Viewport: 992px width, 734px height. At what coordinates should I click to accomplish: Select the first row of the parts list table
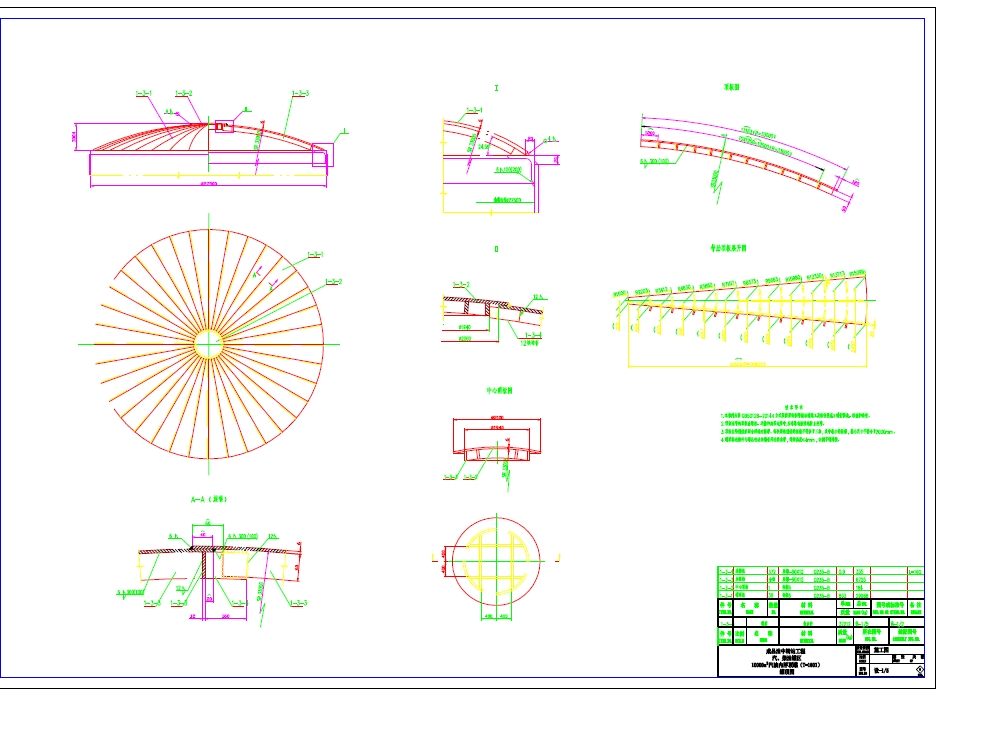821,571
